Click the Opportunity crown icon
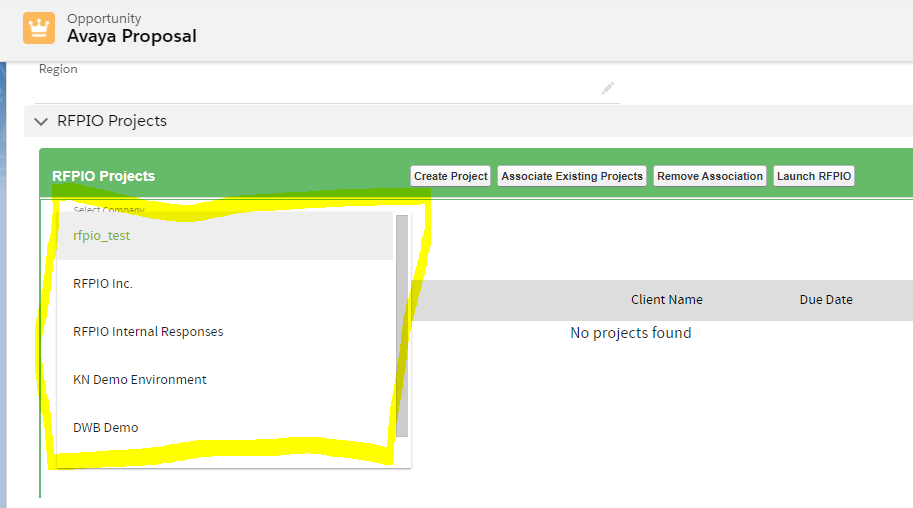This screenshot has height=508, width=913. 39,28
